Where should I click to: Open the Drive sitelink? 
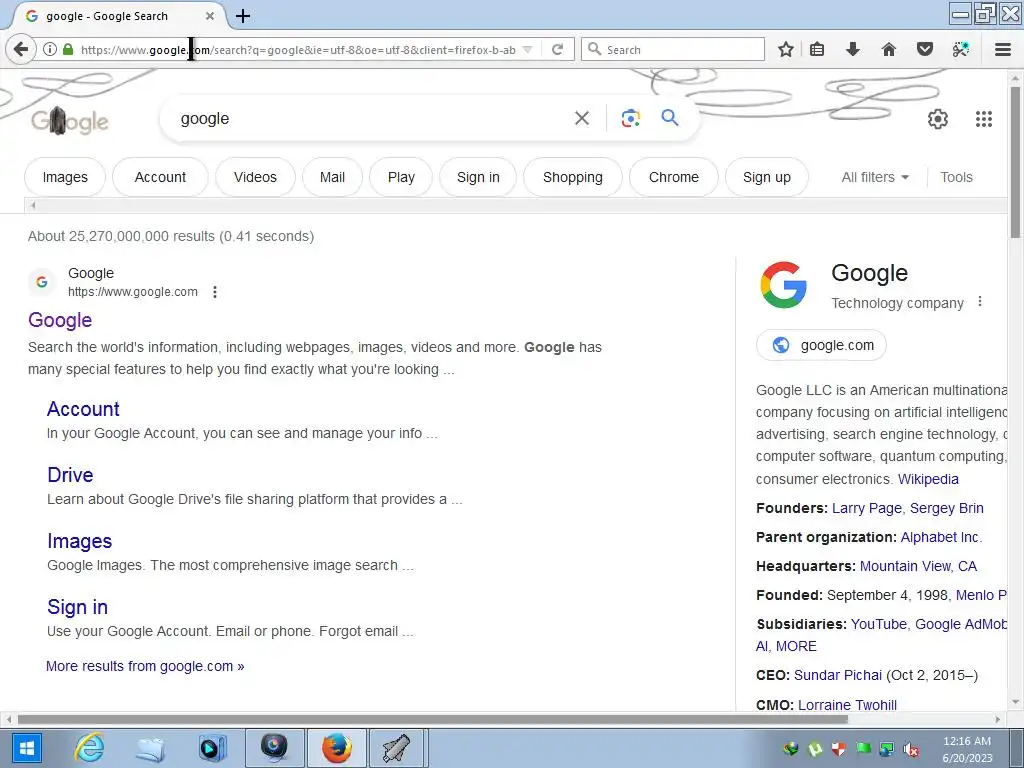[70, 475]
